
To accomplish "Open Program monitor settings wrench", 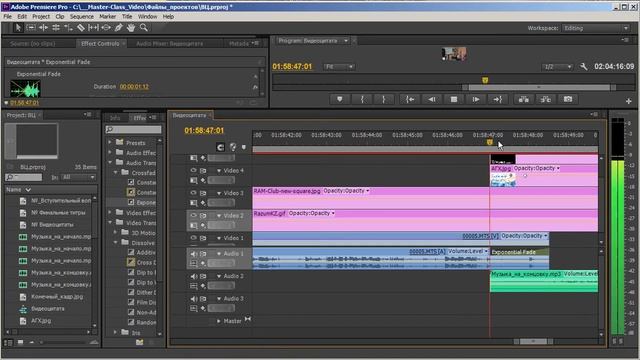I will click(584, 67).
